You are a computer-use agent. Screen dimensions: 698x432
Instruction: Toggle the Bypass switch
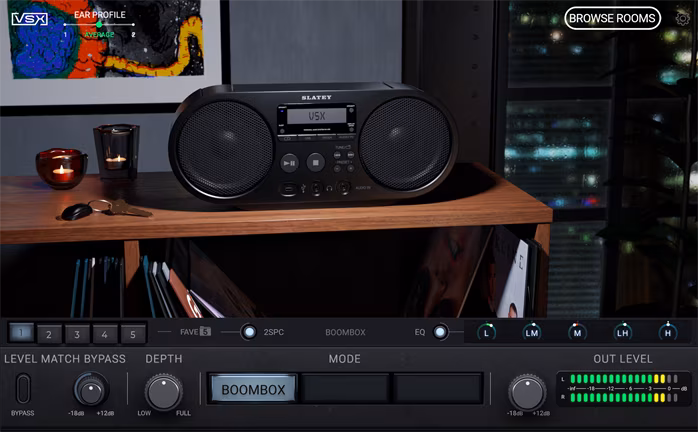point(22,388)
